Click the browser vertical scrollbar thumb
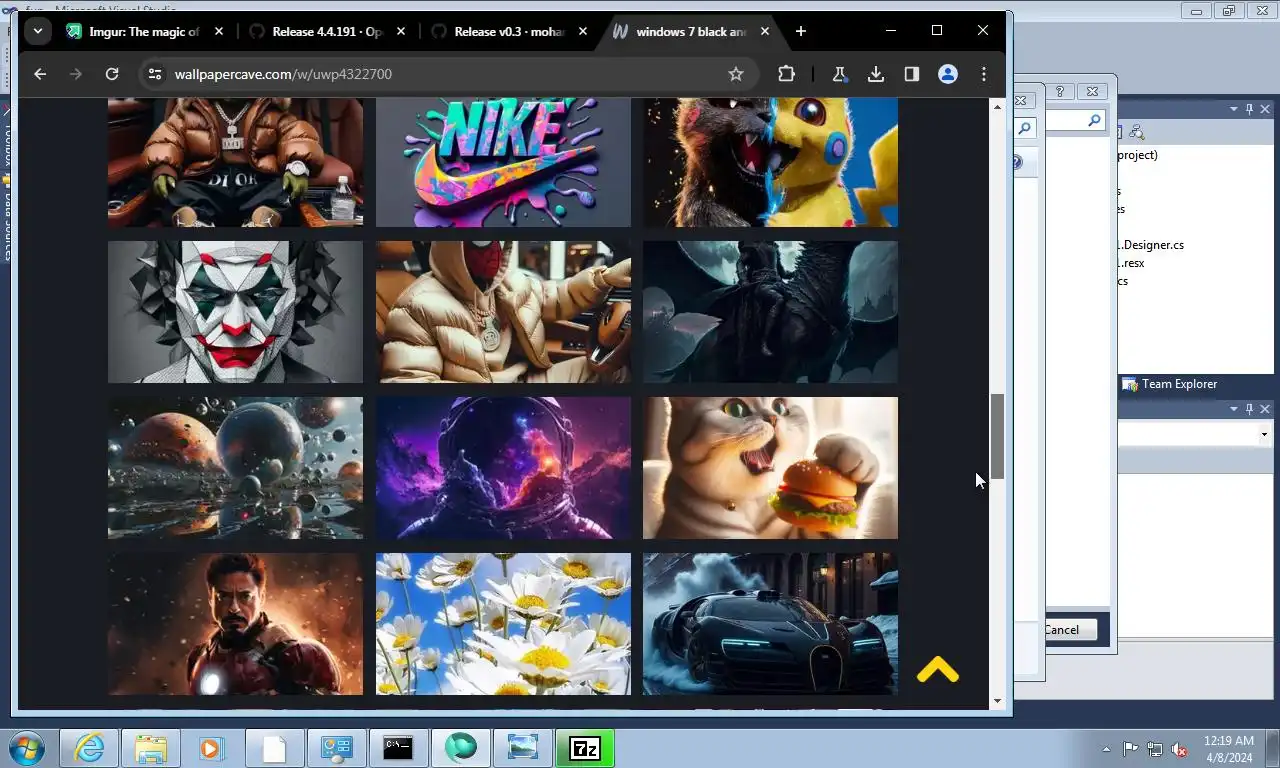The image size is (1280, 768). (997, 436)
